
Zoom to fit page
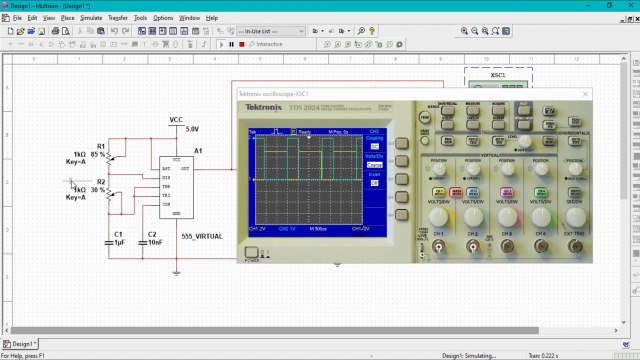[x=496, y=31]
